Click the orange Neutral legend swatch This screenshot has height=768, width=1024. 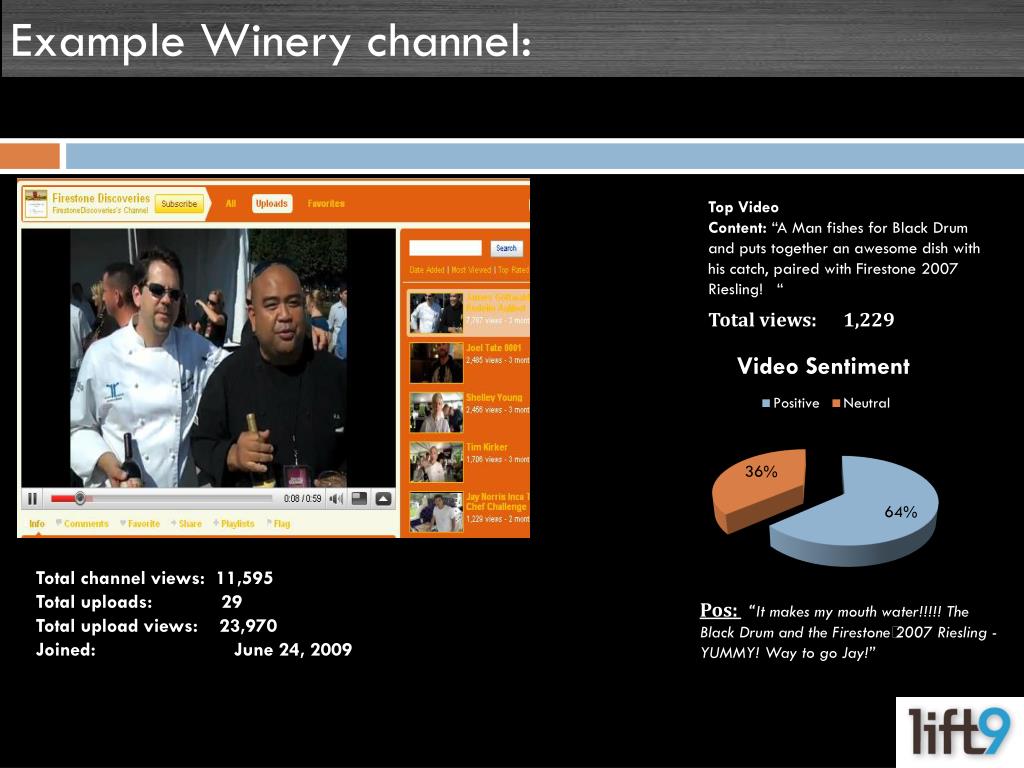[x=836, y=404]
